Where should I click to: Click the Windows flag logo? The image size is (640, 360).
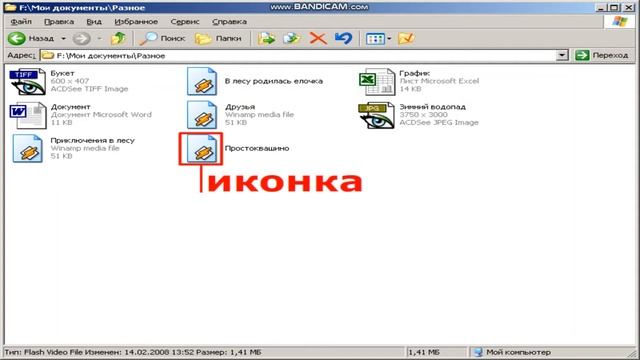pos(620,22)
